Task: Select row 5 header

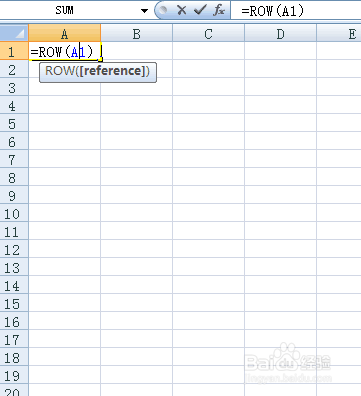Action: tap(14, 123)
